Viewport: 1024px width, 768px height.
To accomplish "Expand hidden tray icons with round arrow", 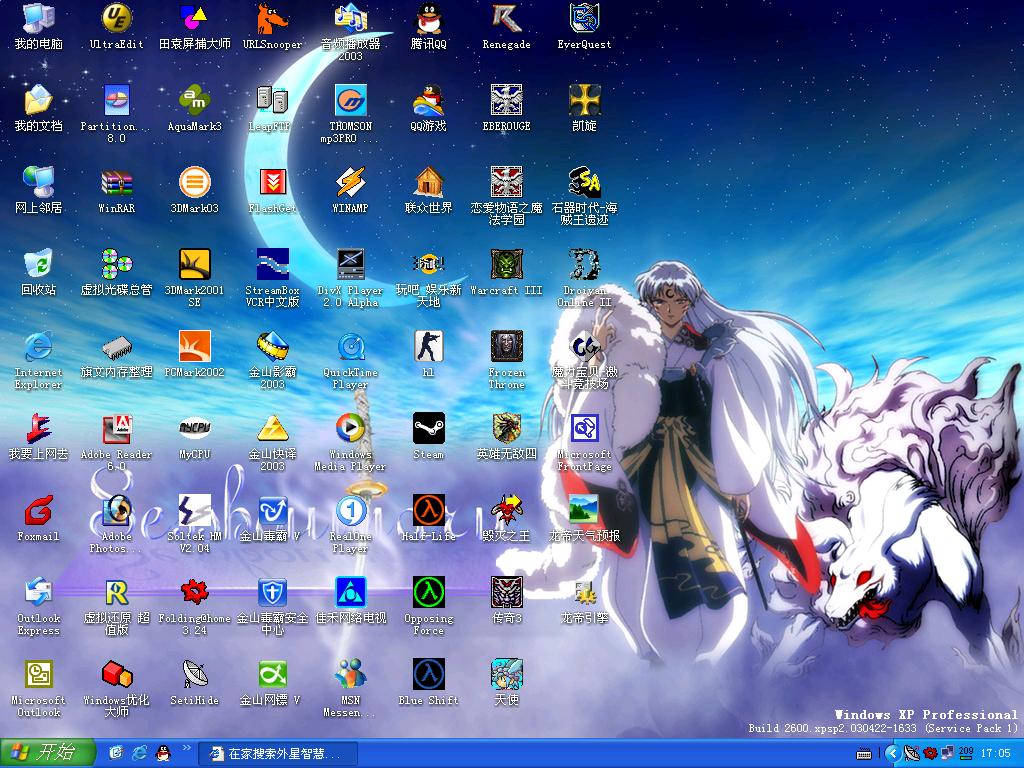I will click(891, 754).
